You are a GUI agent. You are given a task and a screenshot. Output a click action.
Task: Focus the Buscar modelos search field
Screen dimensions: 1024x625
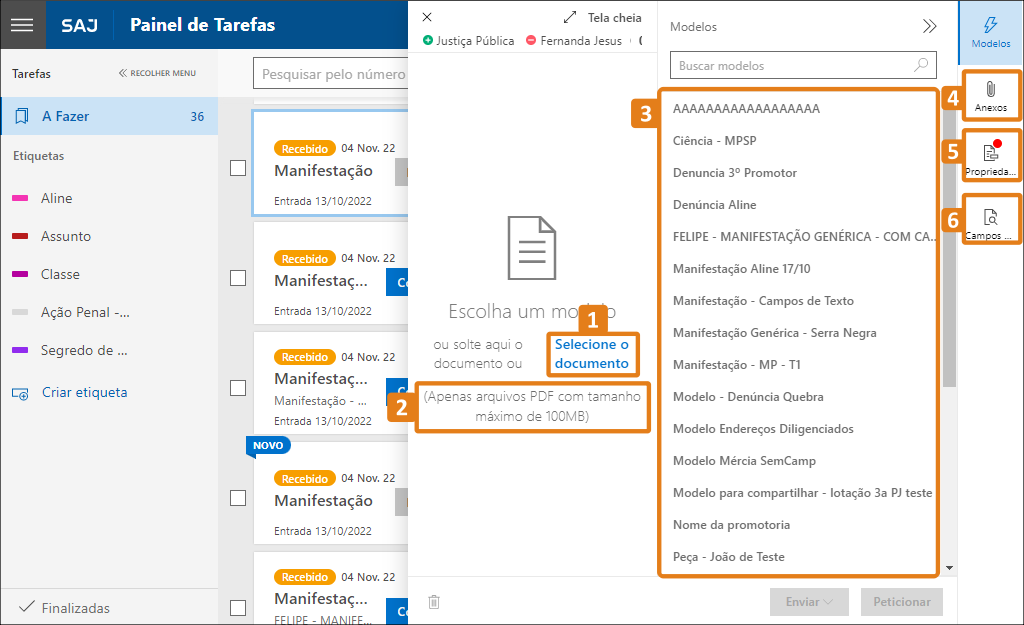point(795,66)
